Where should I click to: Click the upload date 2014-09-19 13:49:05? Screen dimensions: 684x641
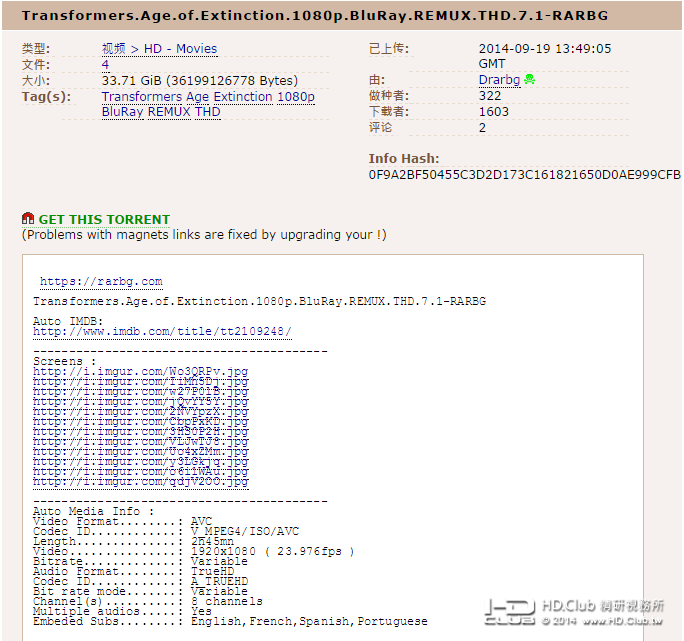545,48
